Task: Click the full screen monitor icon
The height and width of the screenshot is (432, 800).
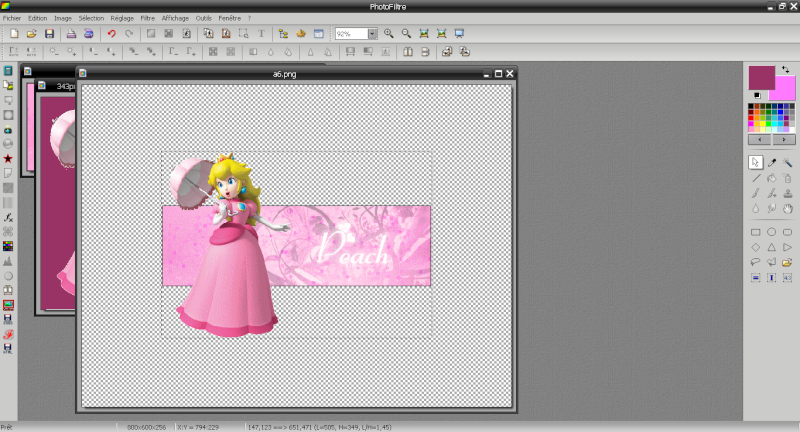Action: 459,34
